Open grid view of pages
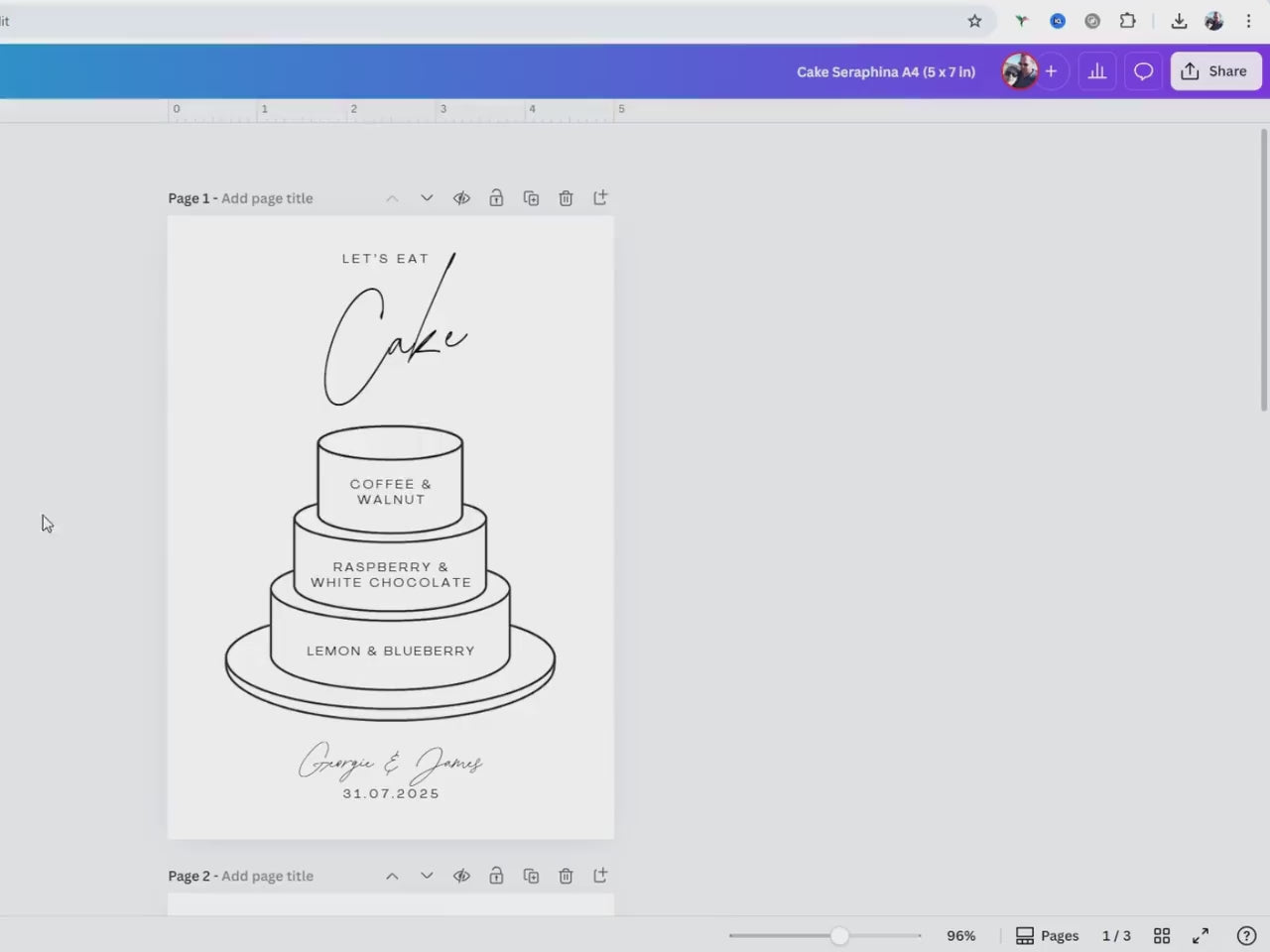 (1162, 936)
